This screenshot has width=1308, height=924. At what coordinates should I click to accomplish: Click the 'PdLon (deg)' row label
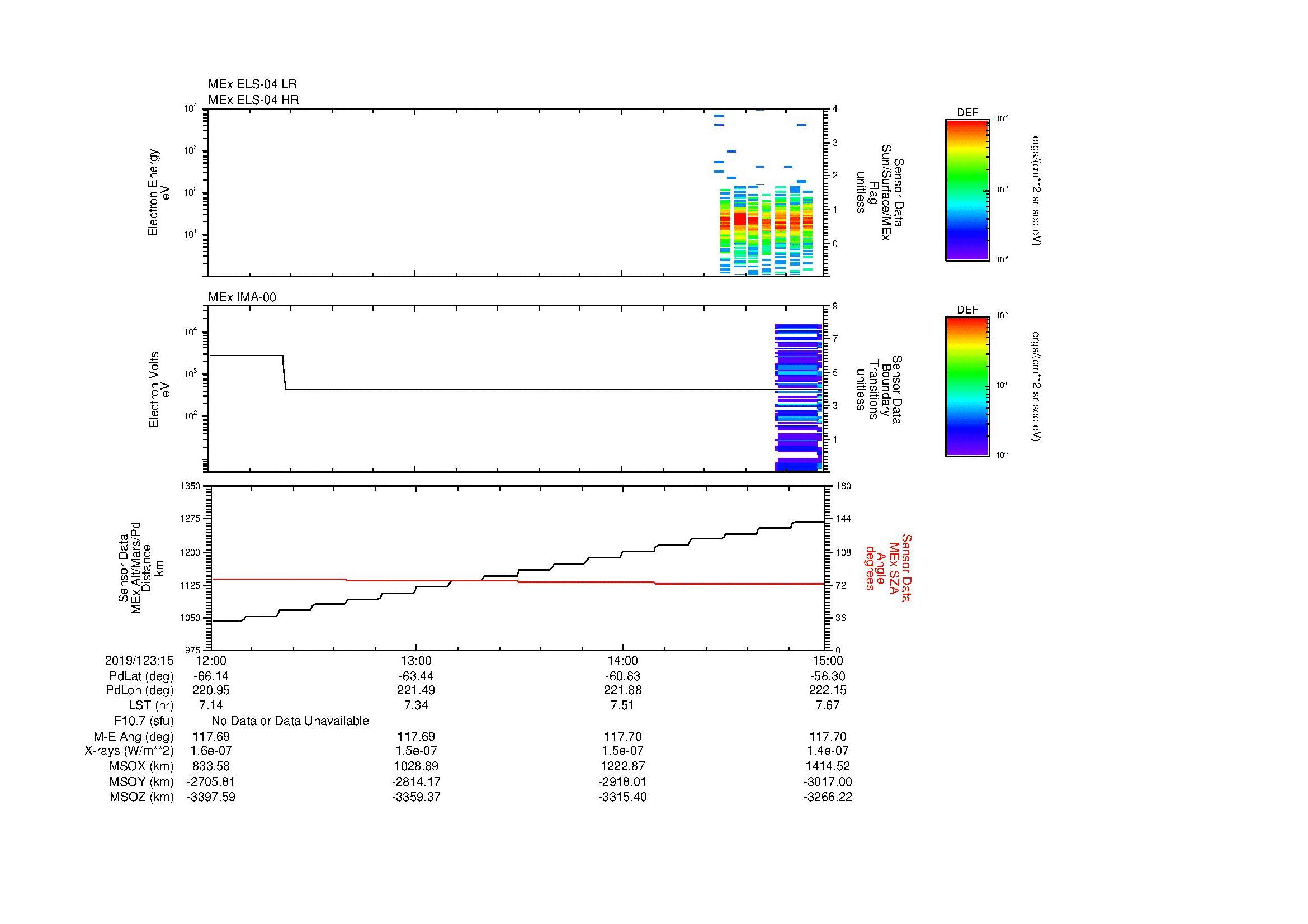point(140,690)
